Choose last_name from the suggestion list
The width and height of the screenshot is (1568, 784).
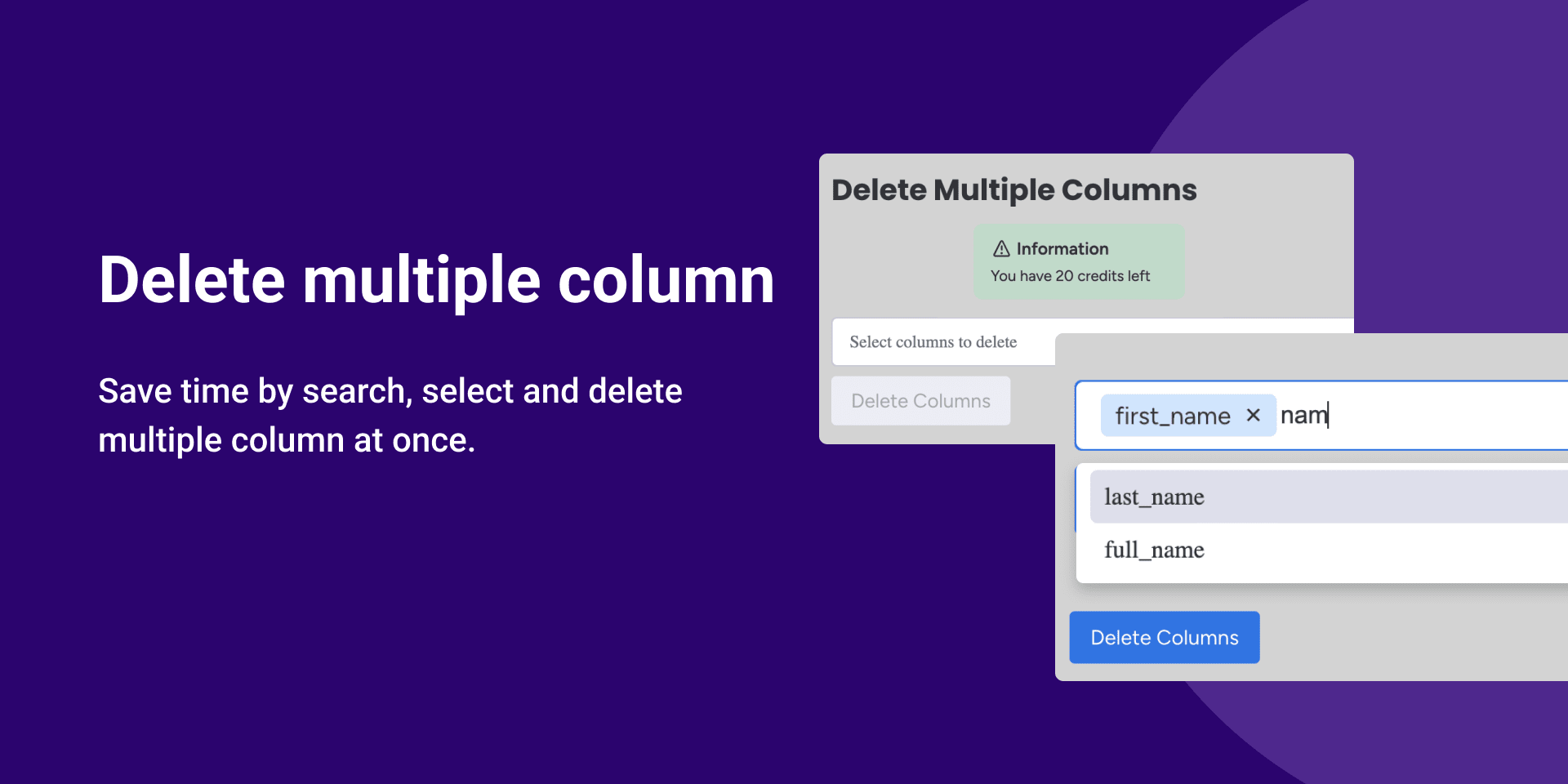[x=1329, y=497]
